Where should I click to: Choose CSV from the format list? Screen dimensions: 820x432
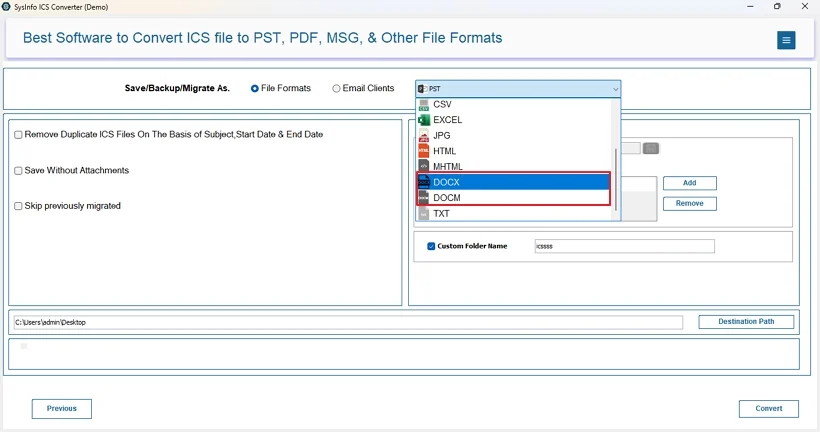(513, 105)
